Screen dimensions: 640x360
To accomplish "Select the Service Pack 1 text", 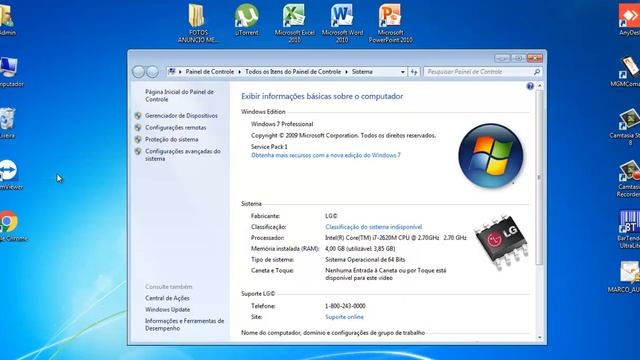I will tap(269, 147).
